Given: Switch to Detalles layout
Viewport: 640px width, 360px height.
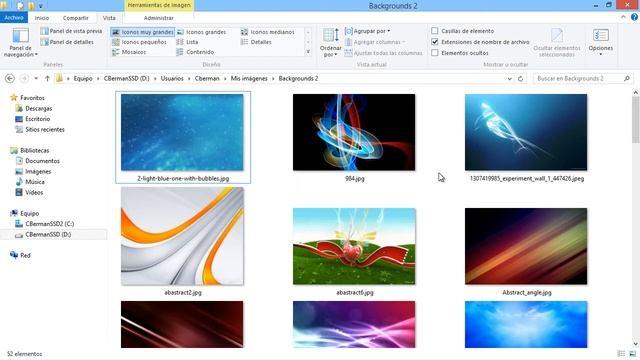Looking at the screenshot, I should point(256,42).
